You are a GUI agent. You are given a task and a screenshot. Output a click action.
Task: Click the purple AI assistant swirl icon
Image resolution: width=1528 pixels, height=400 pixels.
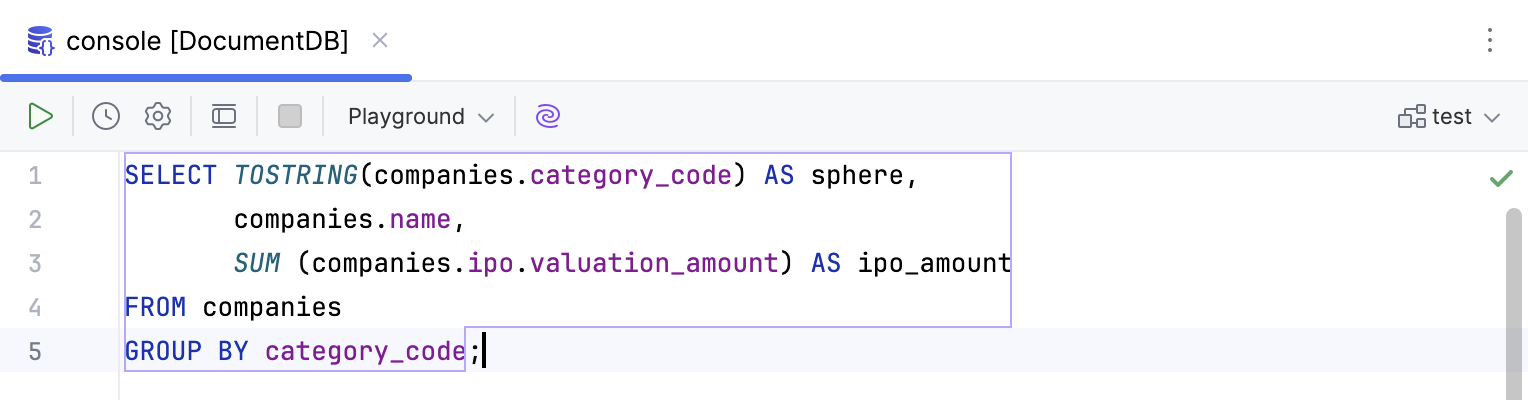point(547,117)
